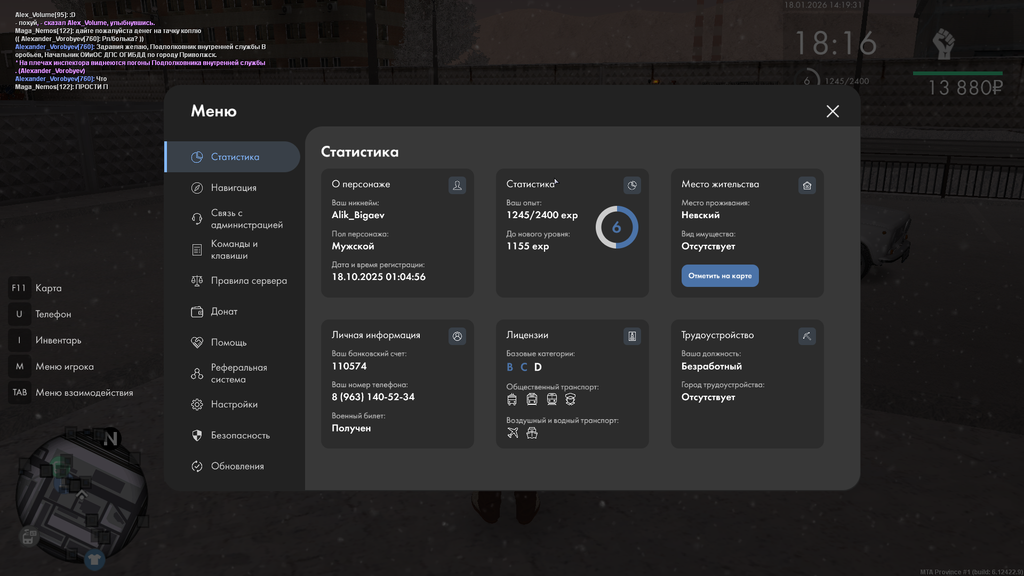Screen dimensions: 1024x576
Task: Click the first public transport bus icon
Action: pos(512,399)
